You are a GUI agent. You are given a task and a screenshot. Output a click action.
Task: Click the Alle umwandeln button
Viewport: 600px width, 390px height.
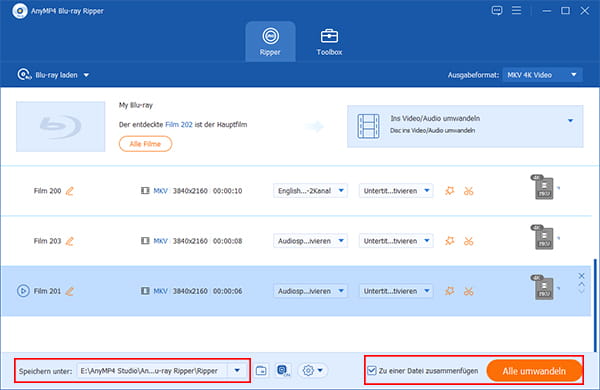click(x=534, y=371)
